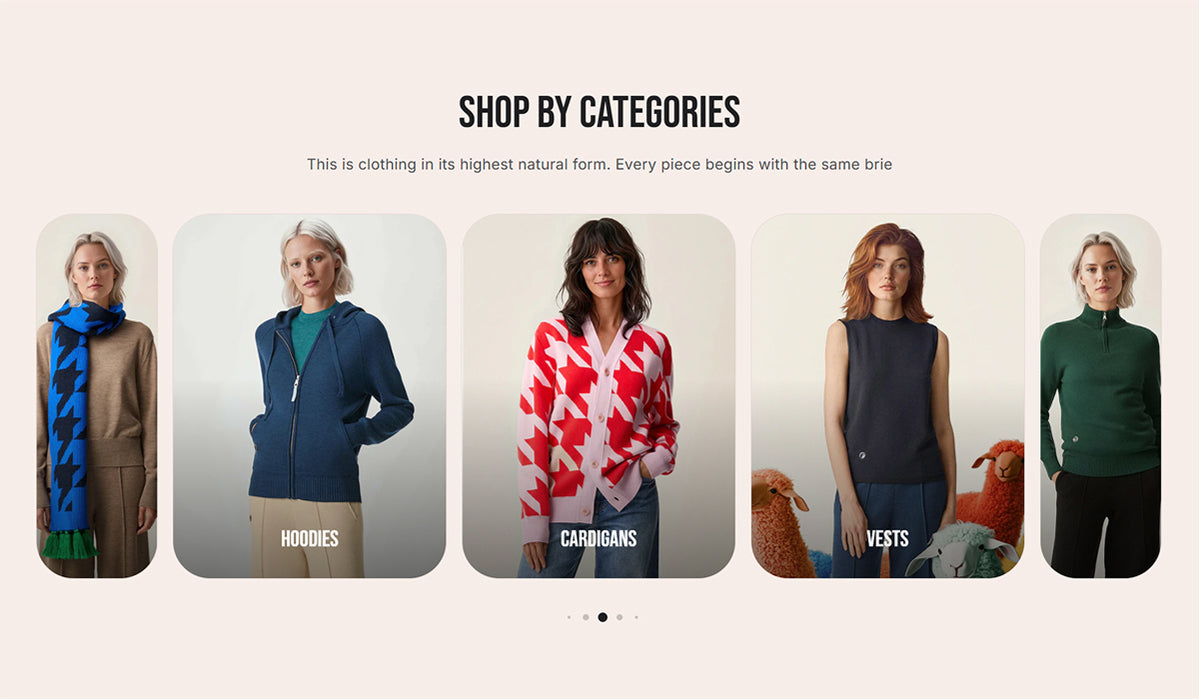The width and height of the screenshot is (1200, 700).
Task: Open the Cardigans category card
Action: coord(598,396)
